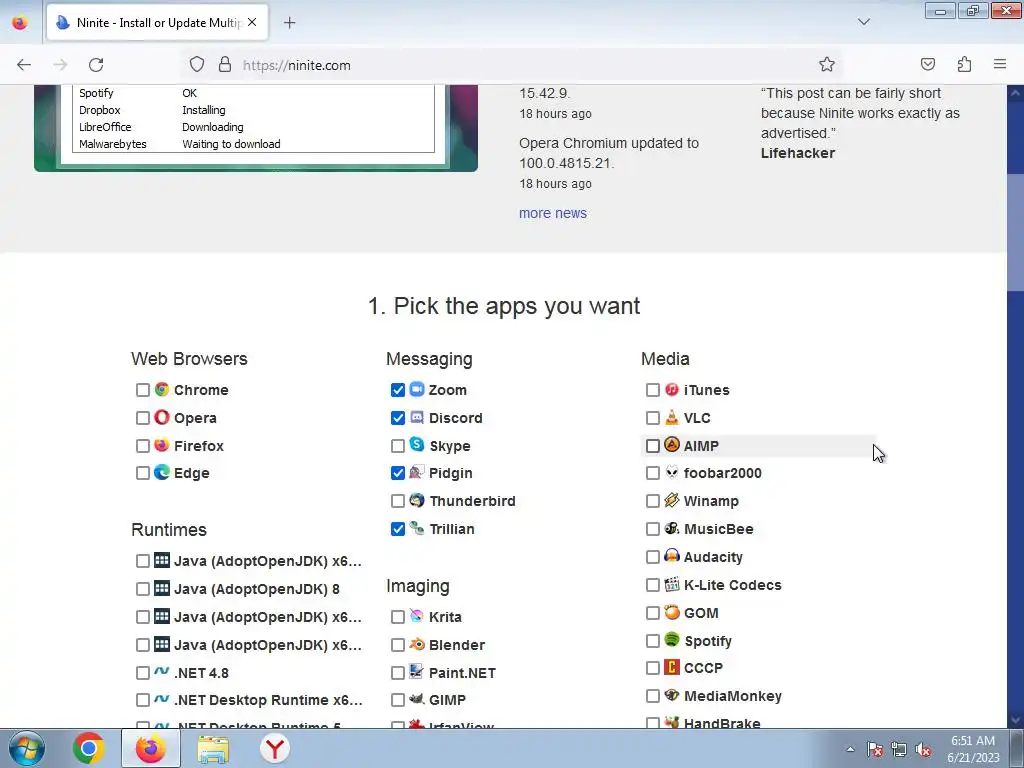Open the Windows Start menu

coord(27,748)
